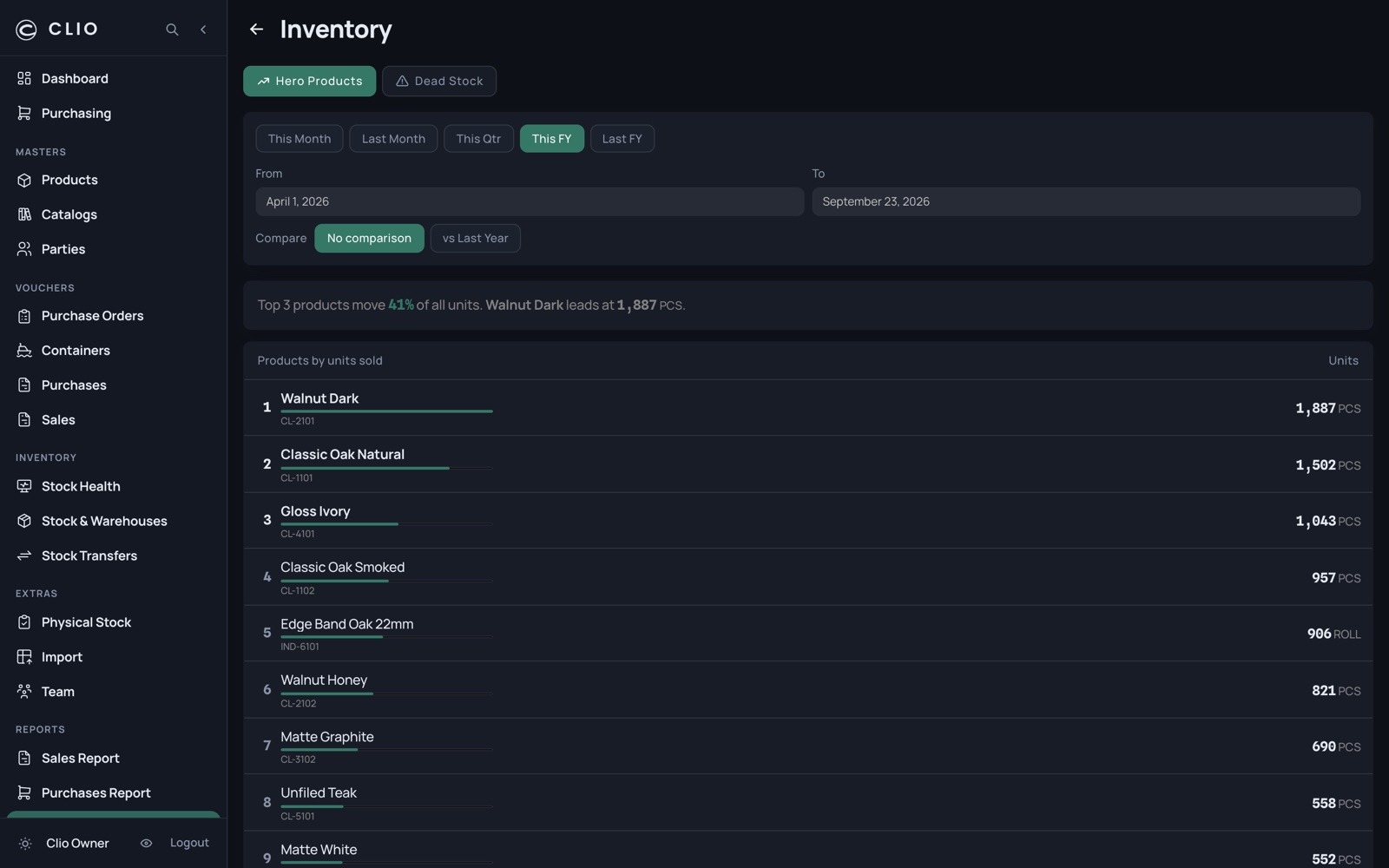This screenshot has height=868, width=1389.
Task: Choose No comparison option
Action: [x=369, y=239]
